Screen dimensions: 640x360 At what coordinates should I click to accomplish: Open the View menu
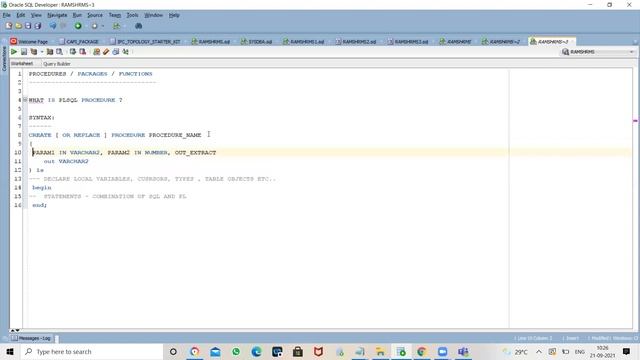point(36,15)
